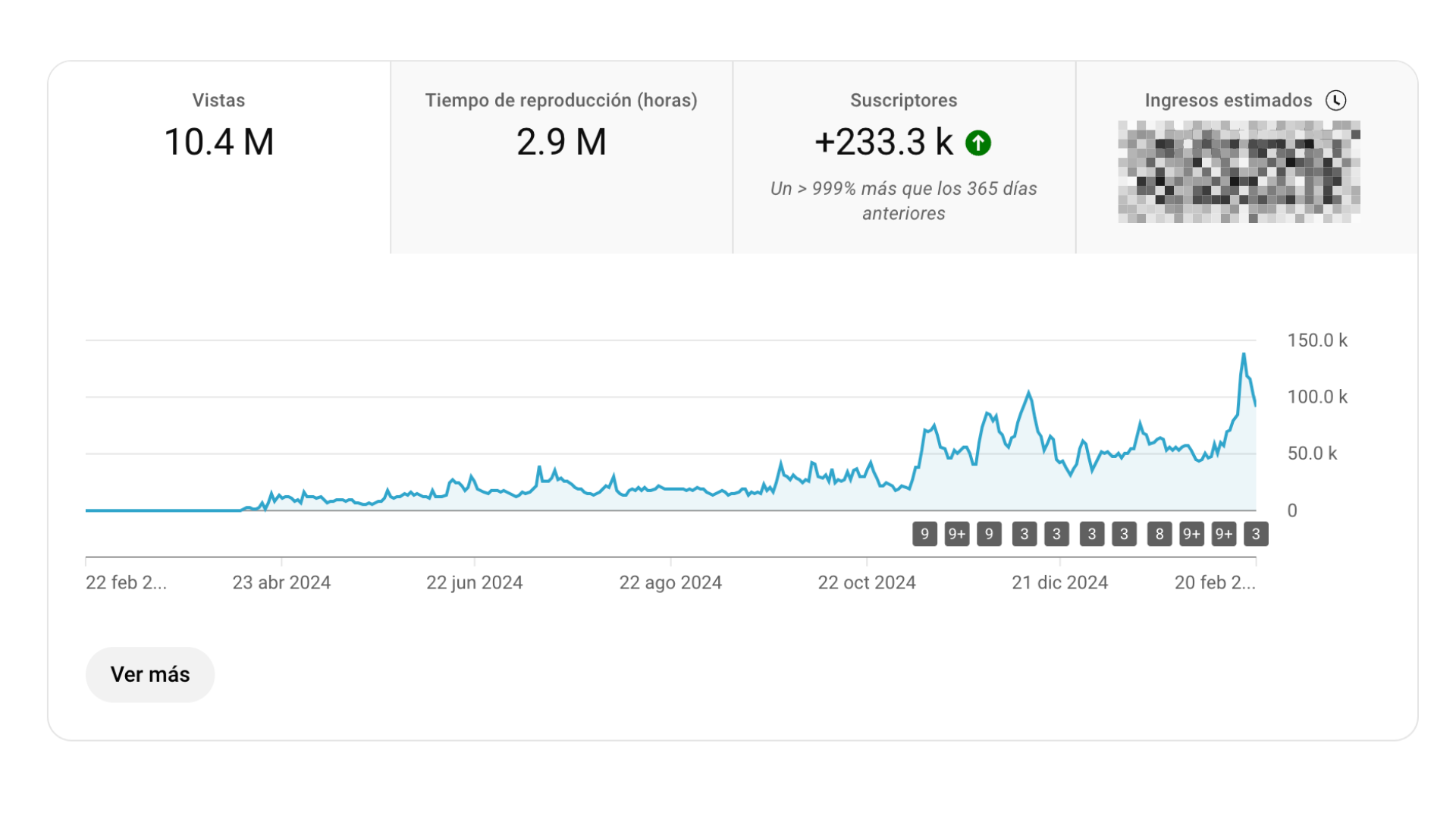Viewport: 1456px width, 819px height.
Task: Click the highest peak of the blue chart line
Action: (x=1244, y=354)
